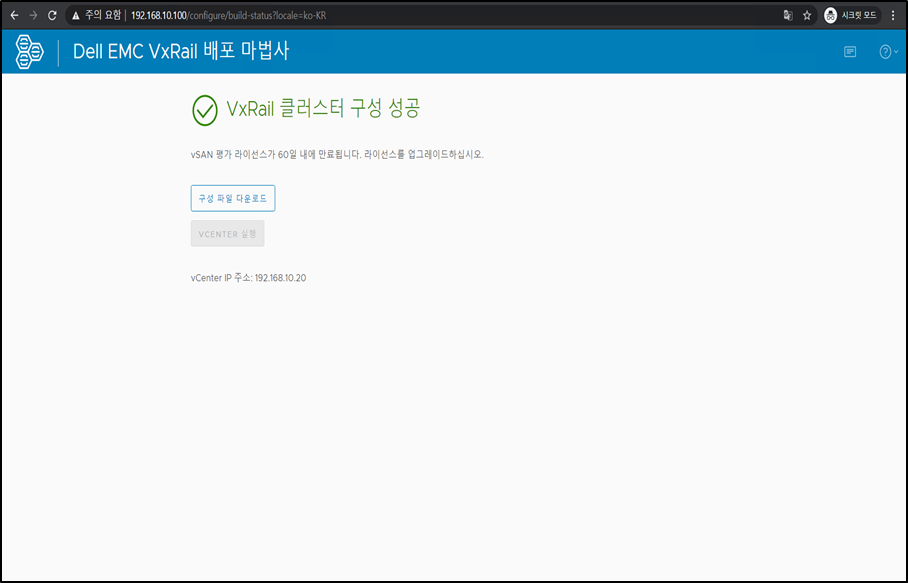Click the browser forward arrow
Viewport: 908px width, 583px height.
(33, 16)
